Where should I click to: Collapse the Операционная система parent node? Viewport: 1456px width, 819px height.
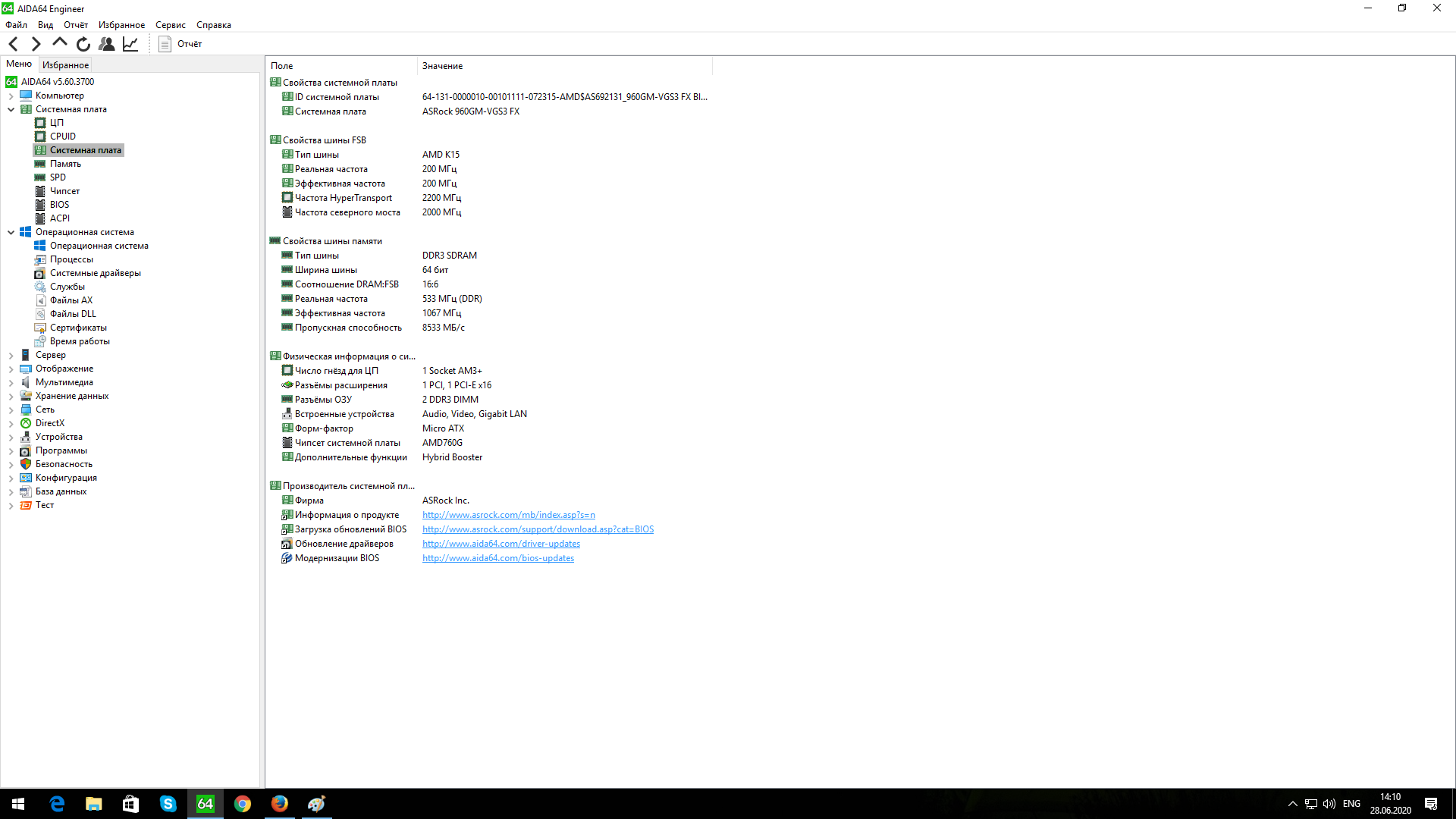11,232
